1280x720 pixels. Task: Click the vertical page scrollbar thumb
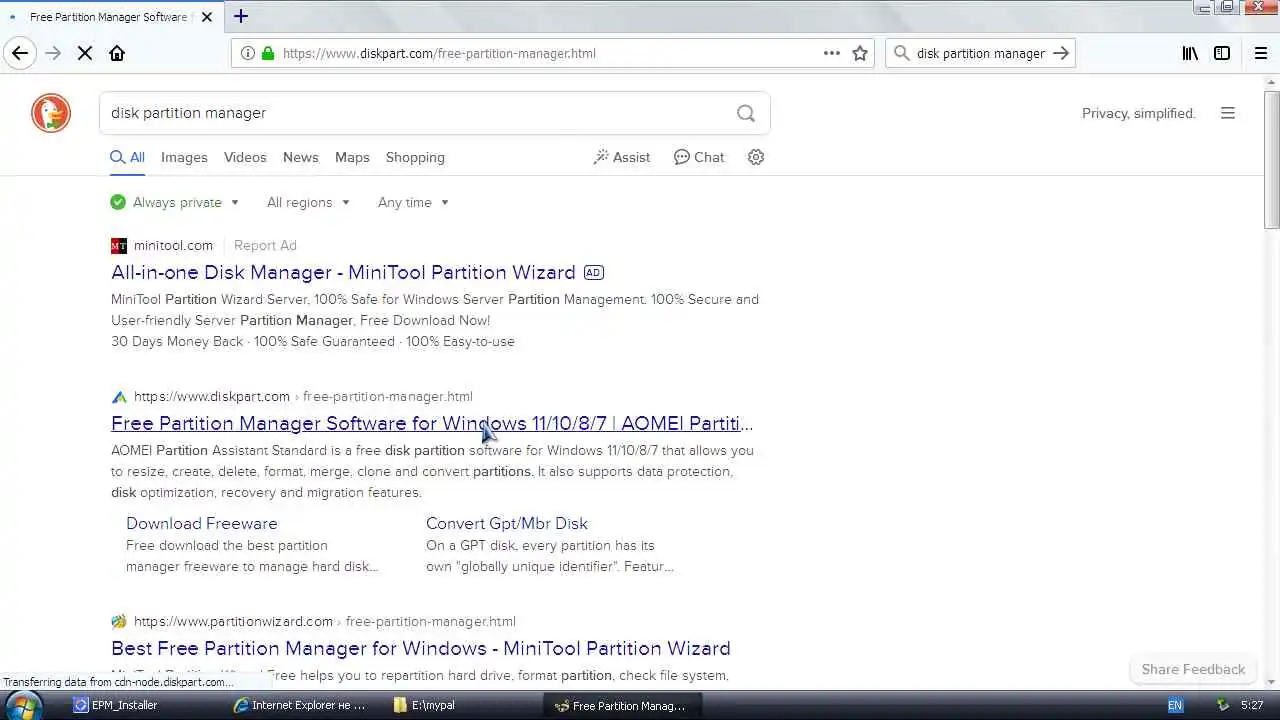(x=1272, y=160)
